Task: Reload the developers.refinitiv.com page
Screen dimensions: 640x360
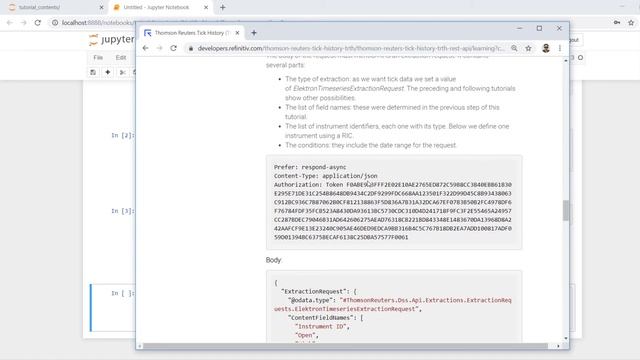Action: [173, 48]
